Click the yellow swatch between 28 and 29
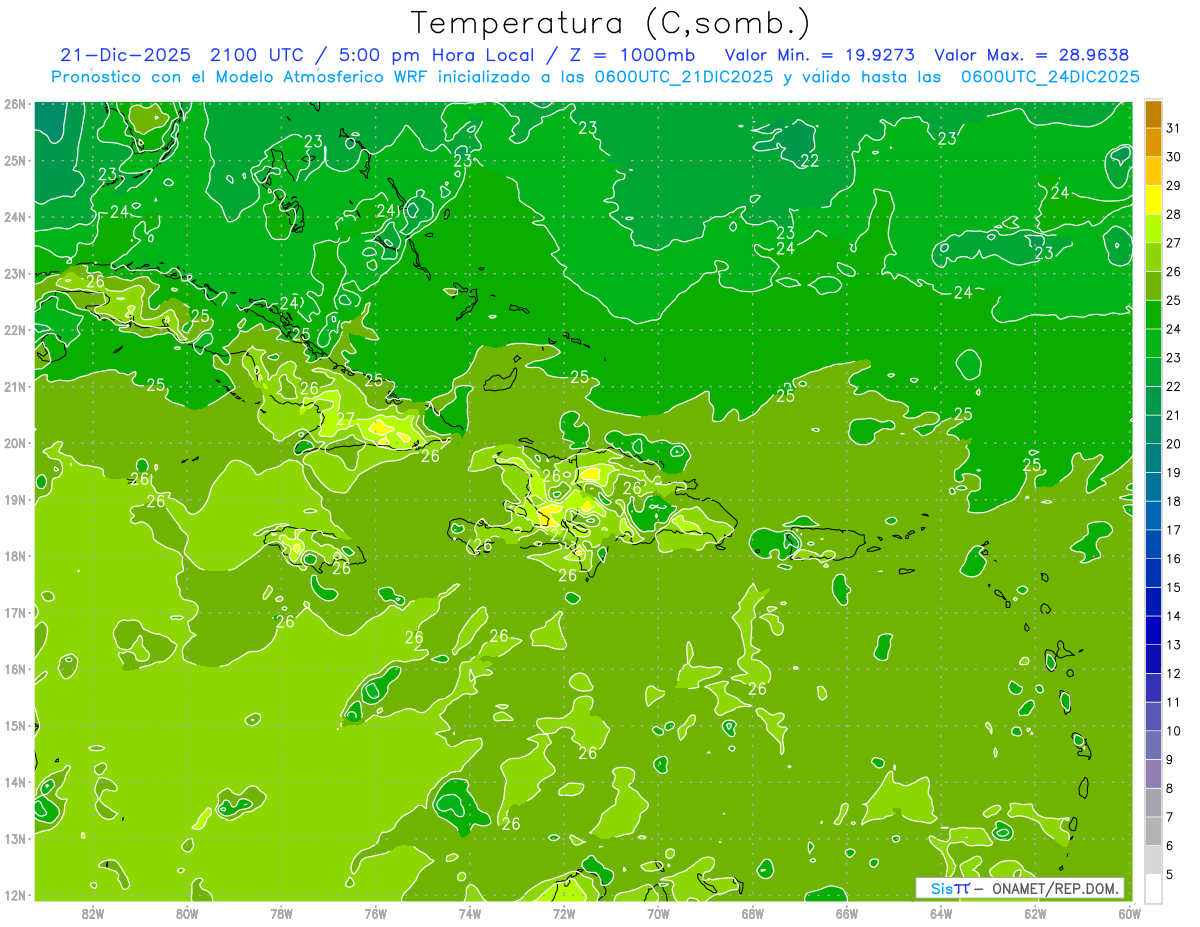Screen dimensions: 1200x927 (x=1153, y=201)
